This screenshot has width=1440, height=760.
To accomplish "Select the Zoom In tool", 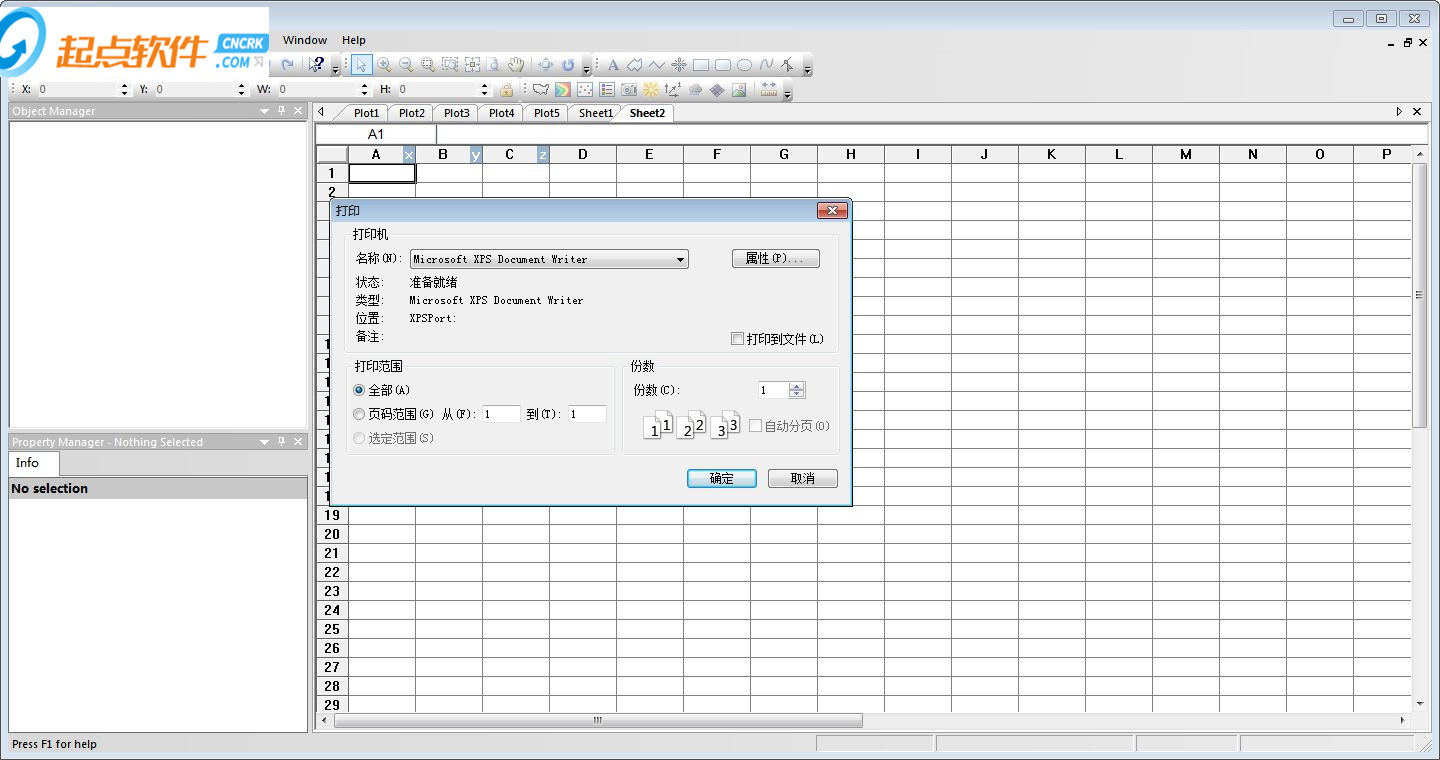I will (384, 65).
